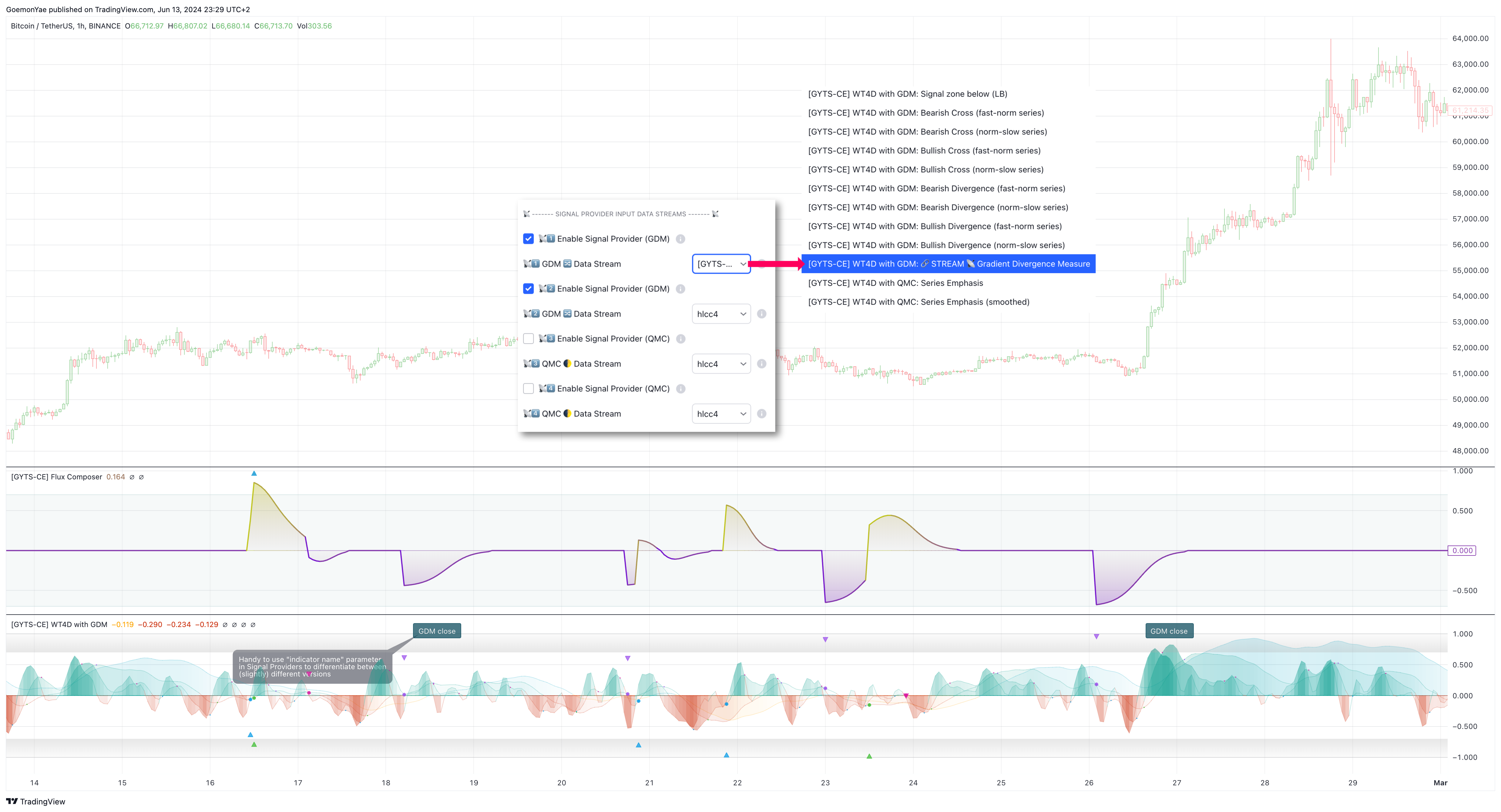Uncheck signal provider 2 Enable Signal Provider (GDM)

[x=529, y=289]
